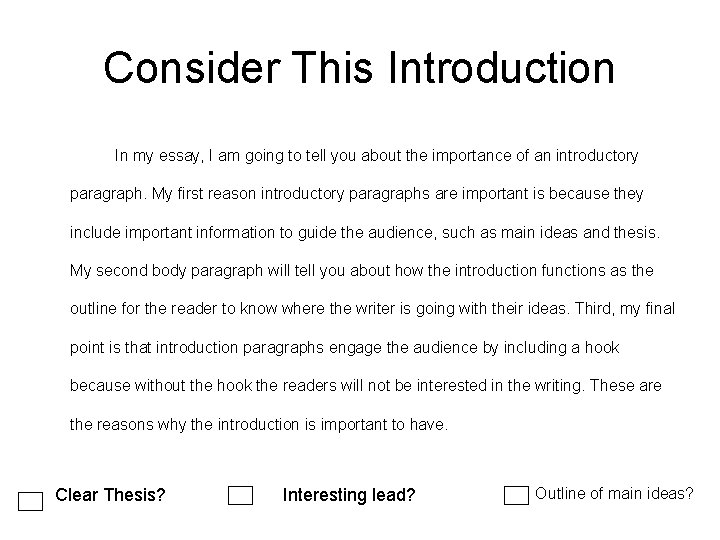Check the Outline of main ideas? box

[516, 495]
